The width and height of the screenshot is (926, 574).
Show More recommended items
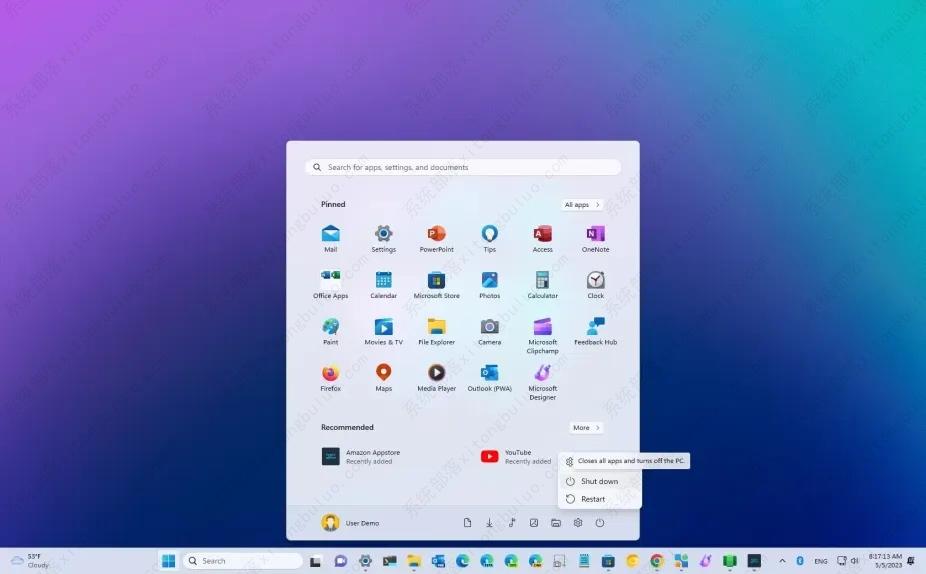(x=586, y=428)
